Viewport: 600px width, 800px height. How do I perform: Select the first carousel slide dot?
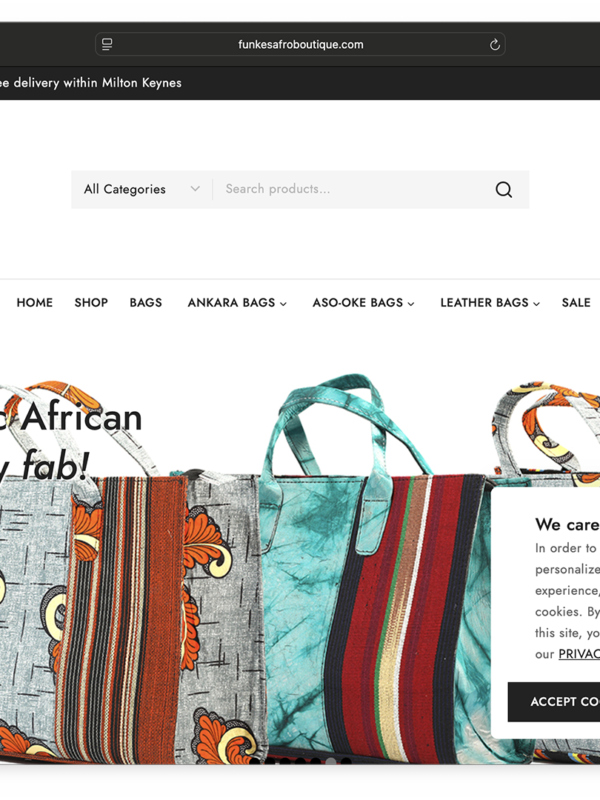point(255,761)
